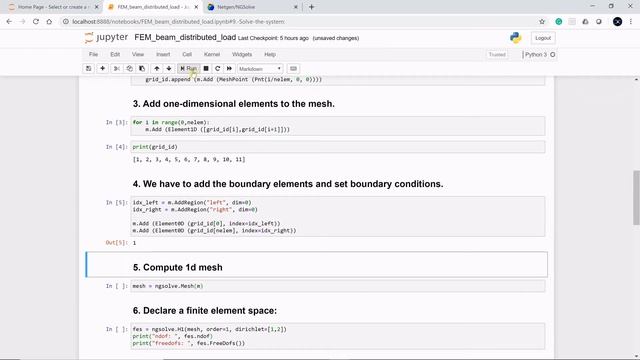Save notebook with the floppy disk icon

pyautogui.click(x=89, y=69)
